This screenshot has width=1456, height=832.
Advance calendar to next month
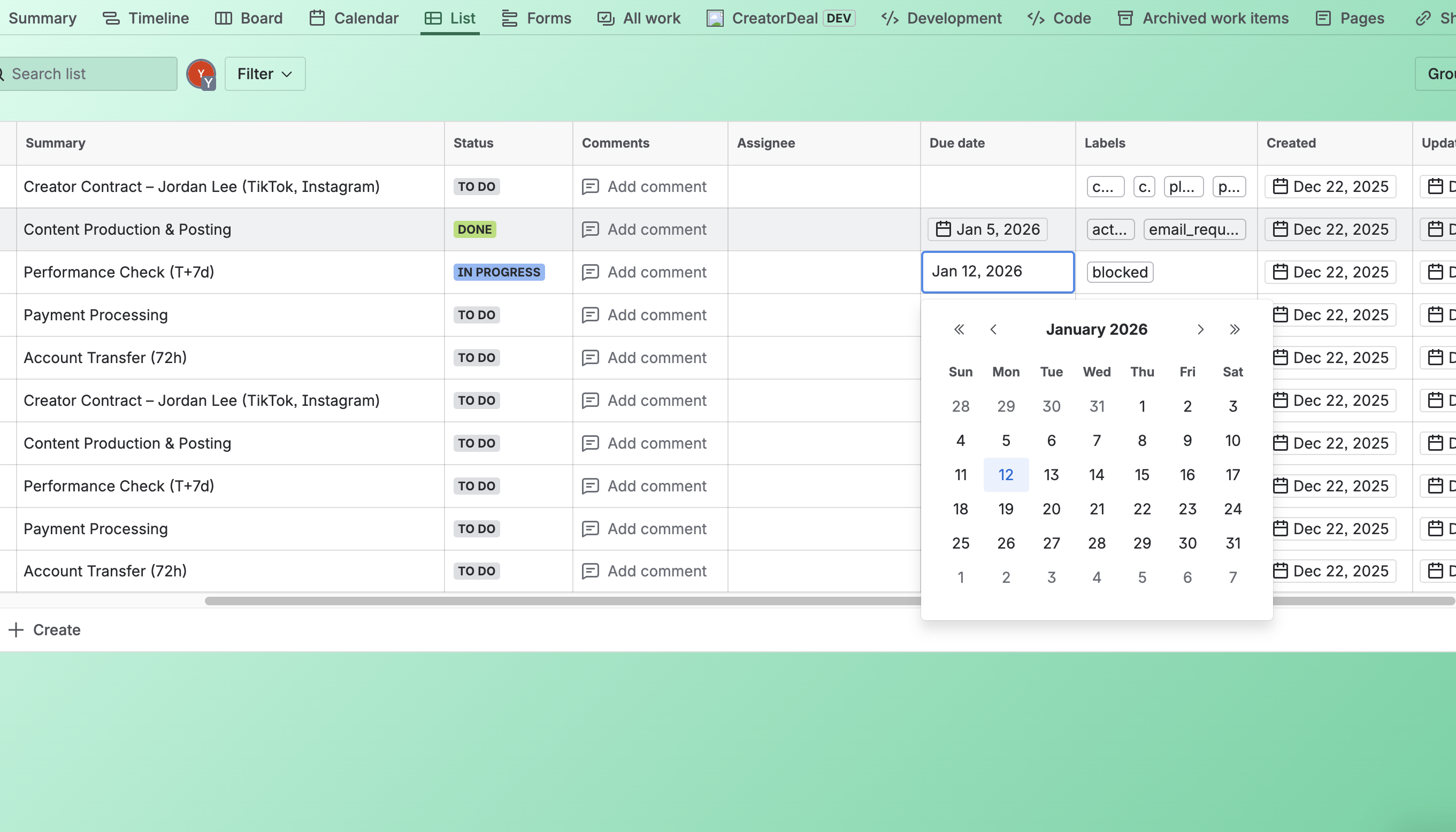coord(1200,330)
